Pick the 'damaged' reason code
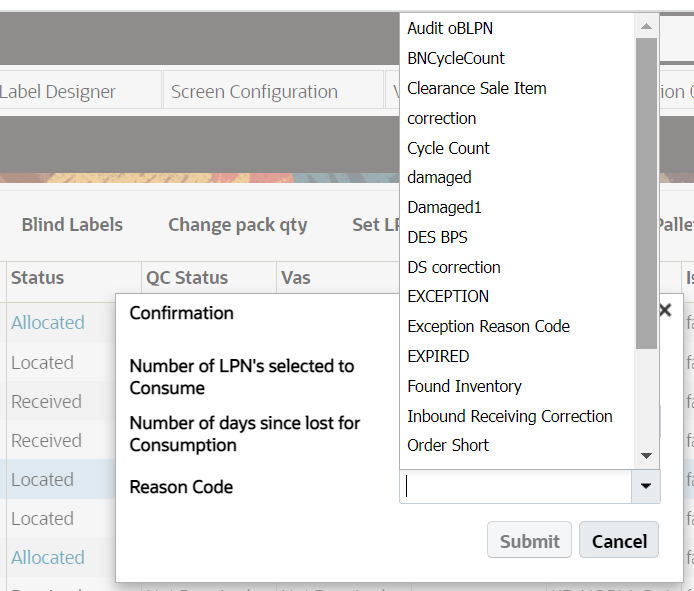Screen dimensions: 694x591 tap(439, 177)
